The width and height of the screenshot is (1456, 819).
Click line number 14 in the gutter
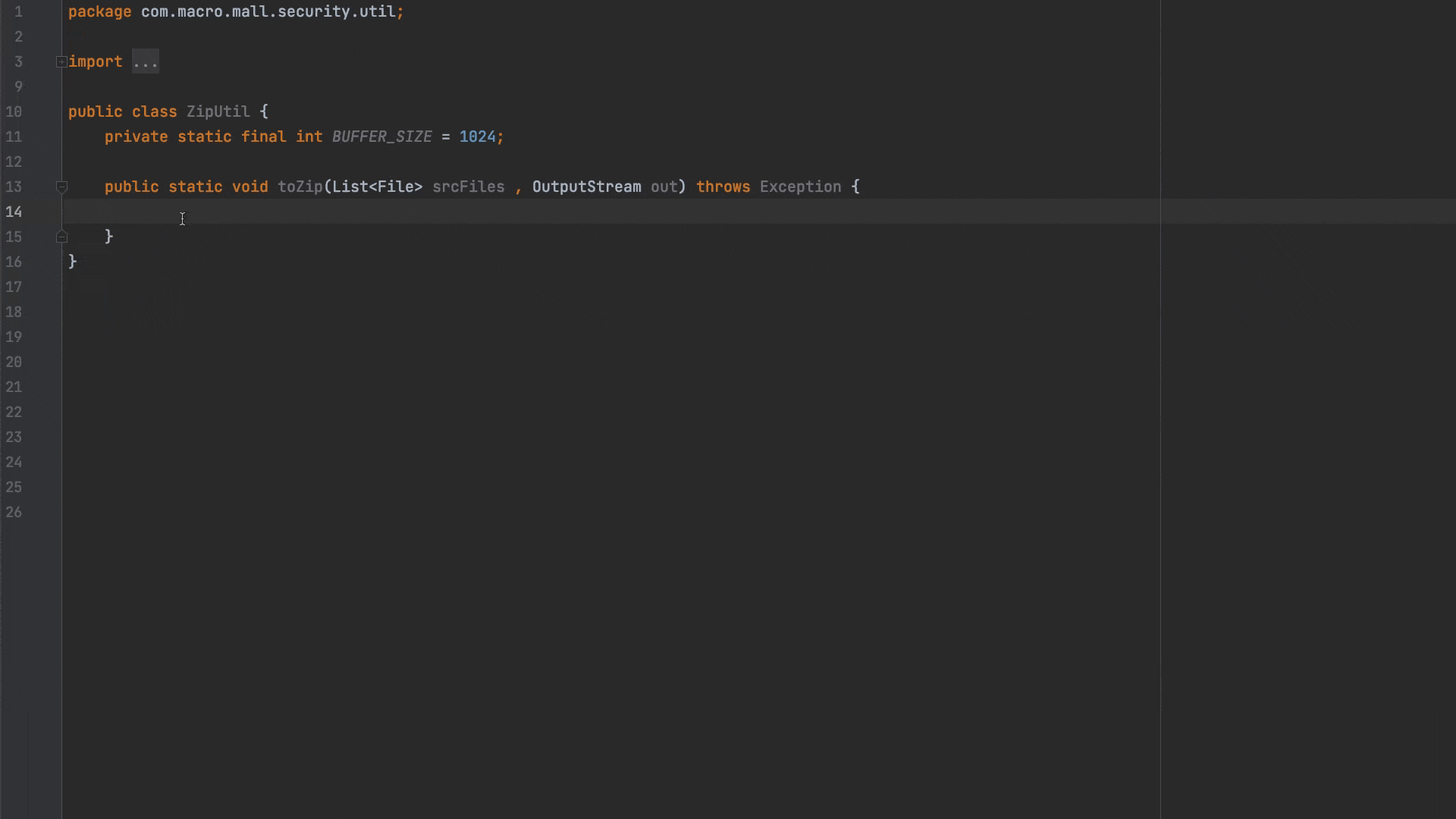[14, 212]
